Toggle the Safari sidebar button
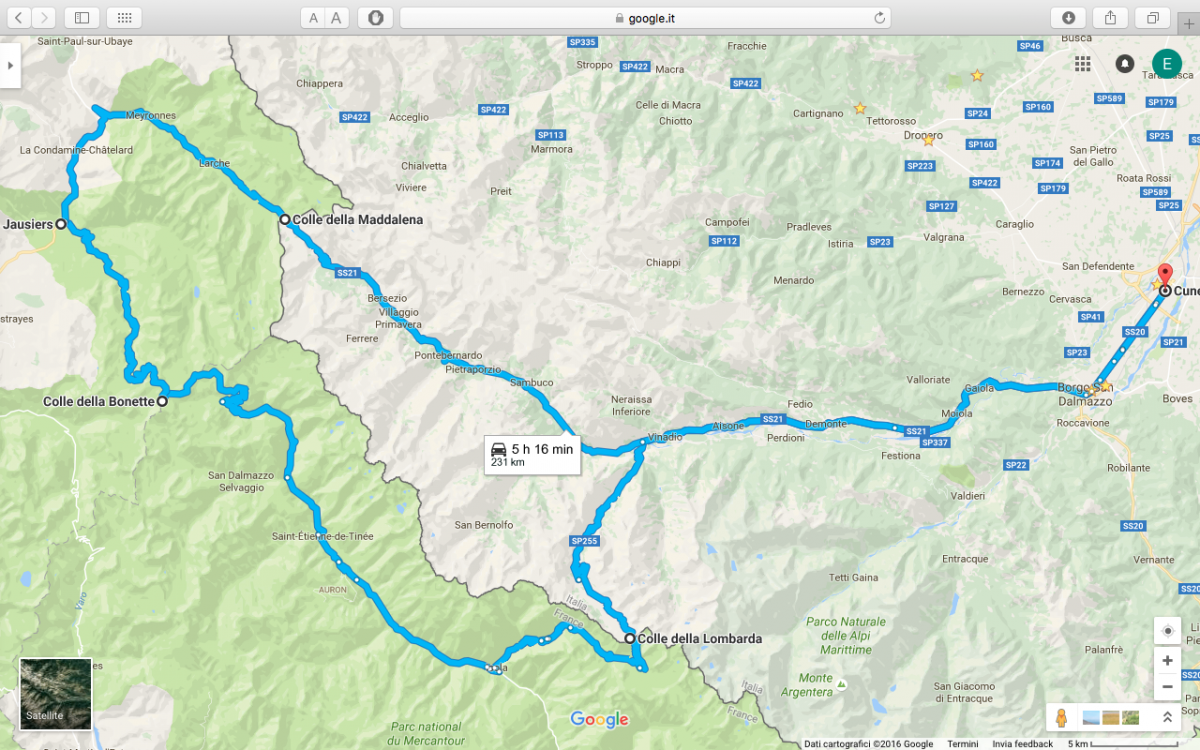Viewport: 1200px width, 750px height. (x=82, y=18)
